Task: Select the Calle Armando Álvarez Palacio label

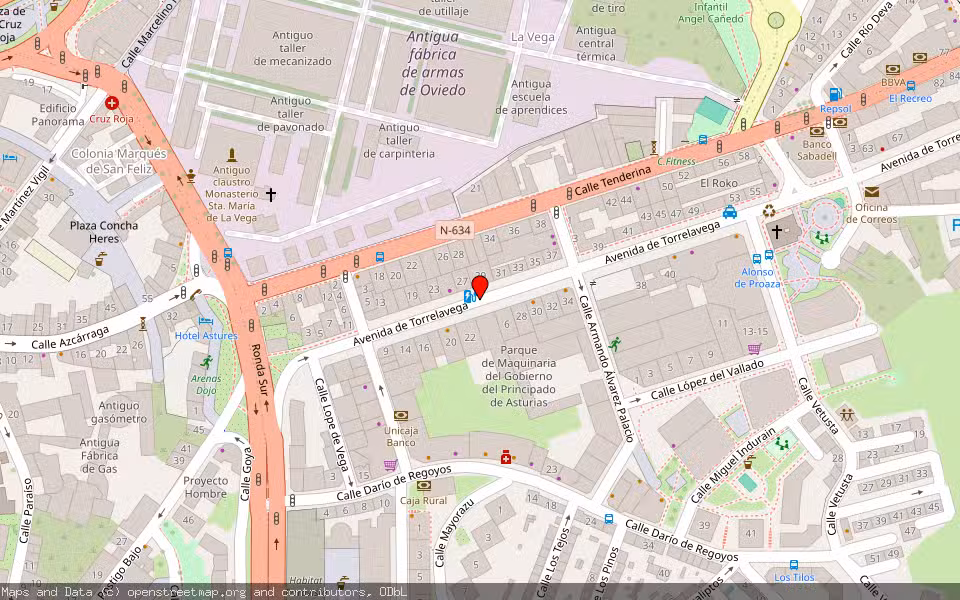Action: point(607,369)
